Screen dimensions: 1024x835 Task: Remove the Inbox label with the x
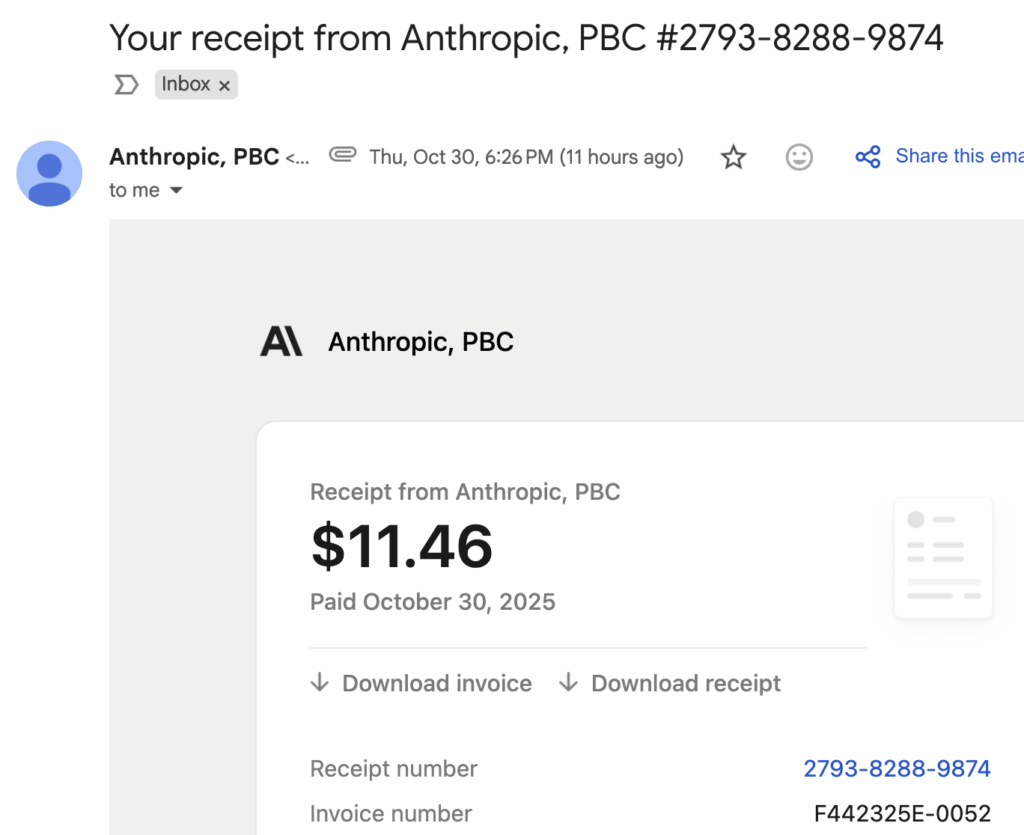point(224,86)
